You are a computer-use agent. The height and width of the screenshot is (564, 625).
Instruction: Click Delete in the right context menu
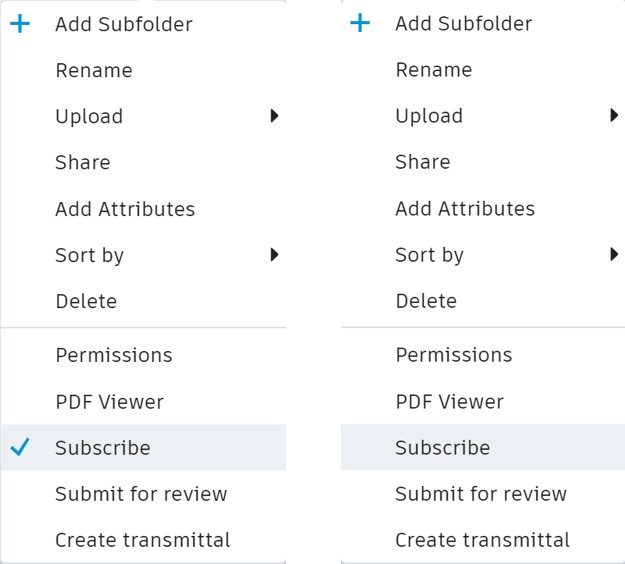pyautogui.click(x=426, y=301)
